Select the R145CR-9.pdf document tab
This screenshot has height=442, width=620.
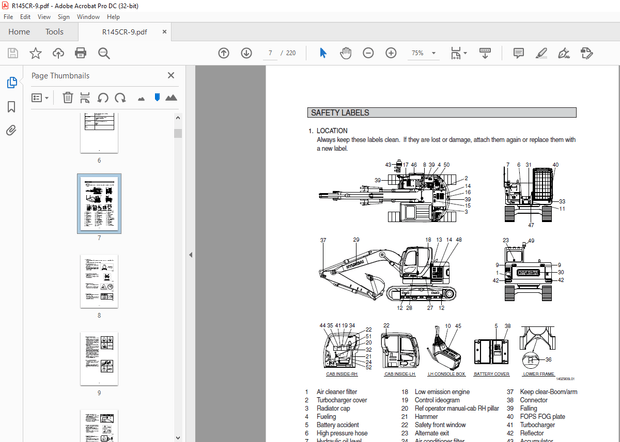pos(125,32)
